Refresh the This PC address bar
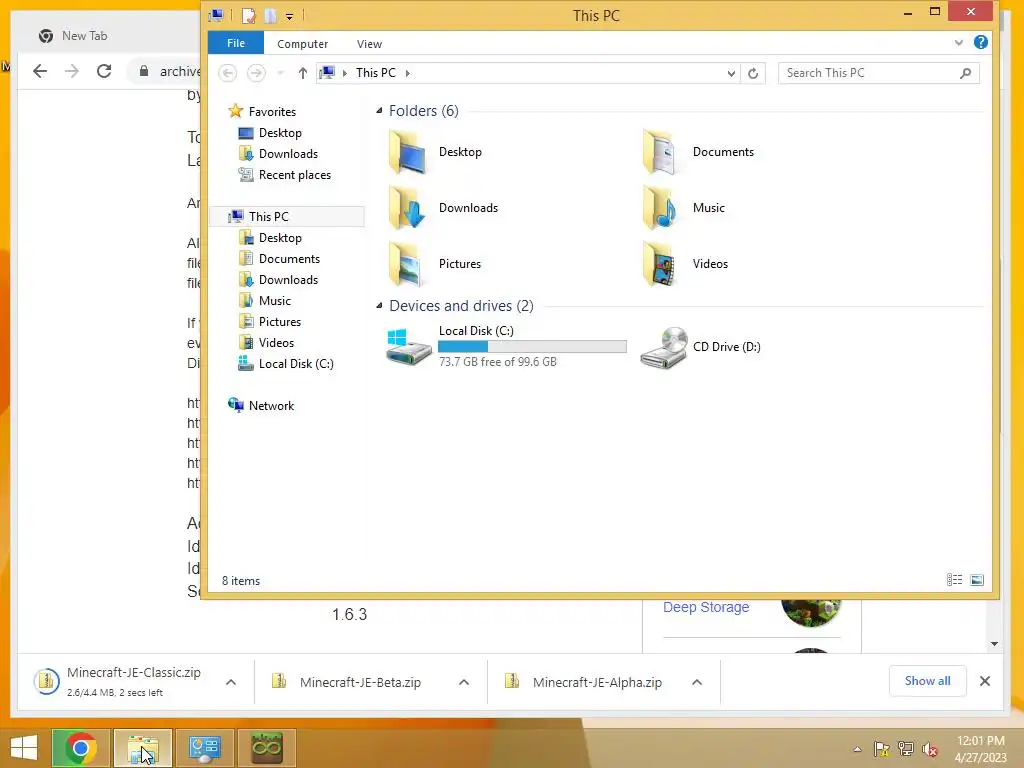The image size is (1024, 768). [753, 73]
